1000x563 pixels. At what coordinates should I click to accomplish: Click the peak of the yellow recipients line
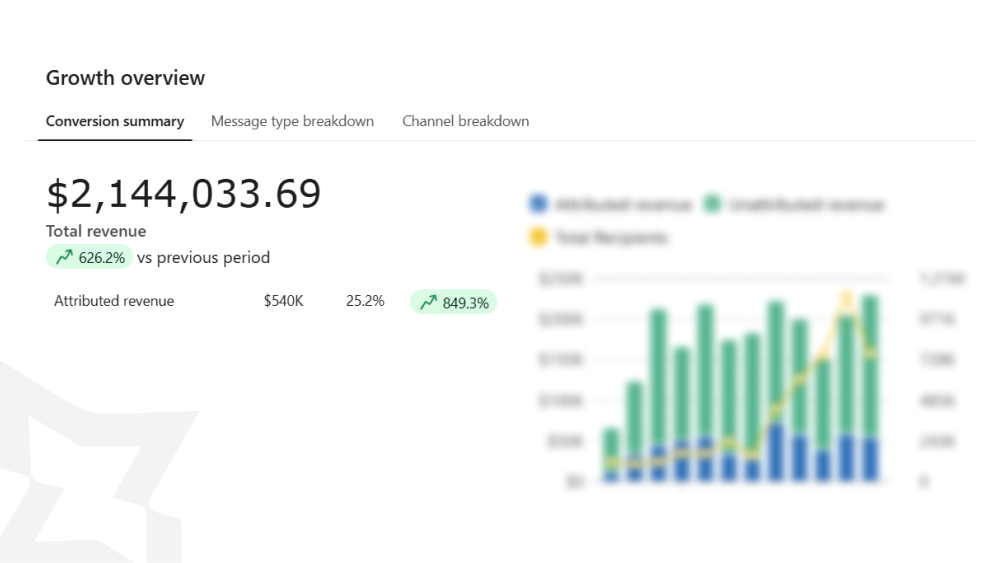846,297
